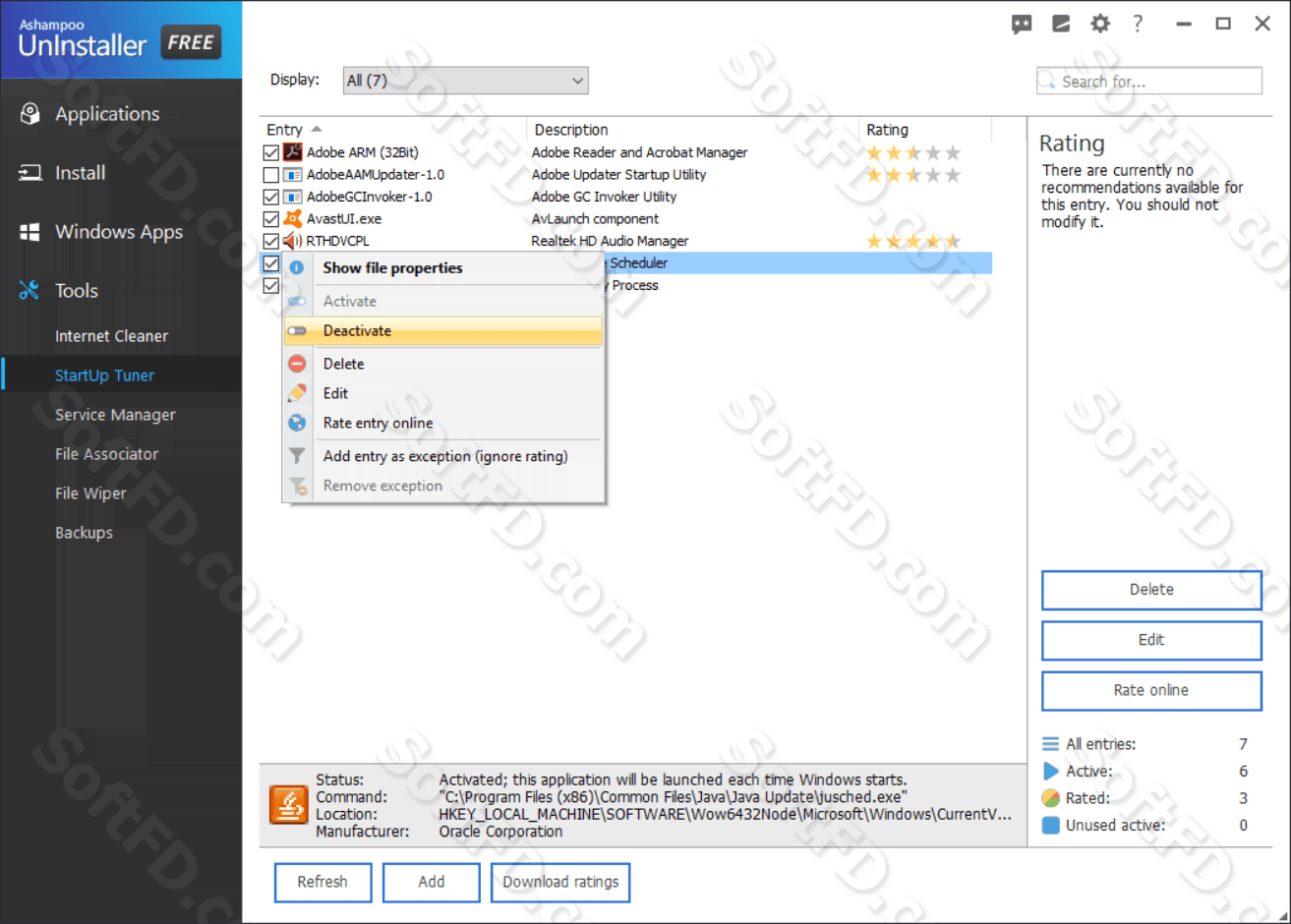
Task: Click the RTHDVCPL speaker icon
Action: (292, 241)
